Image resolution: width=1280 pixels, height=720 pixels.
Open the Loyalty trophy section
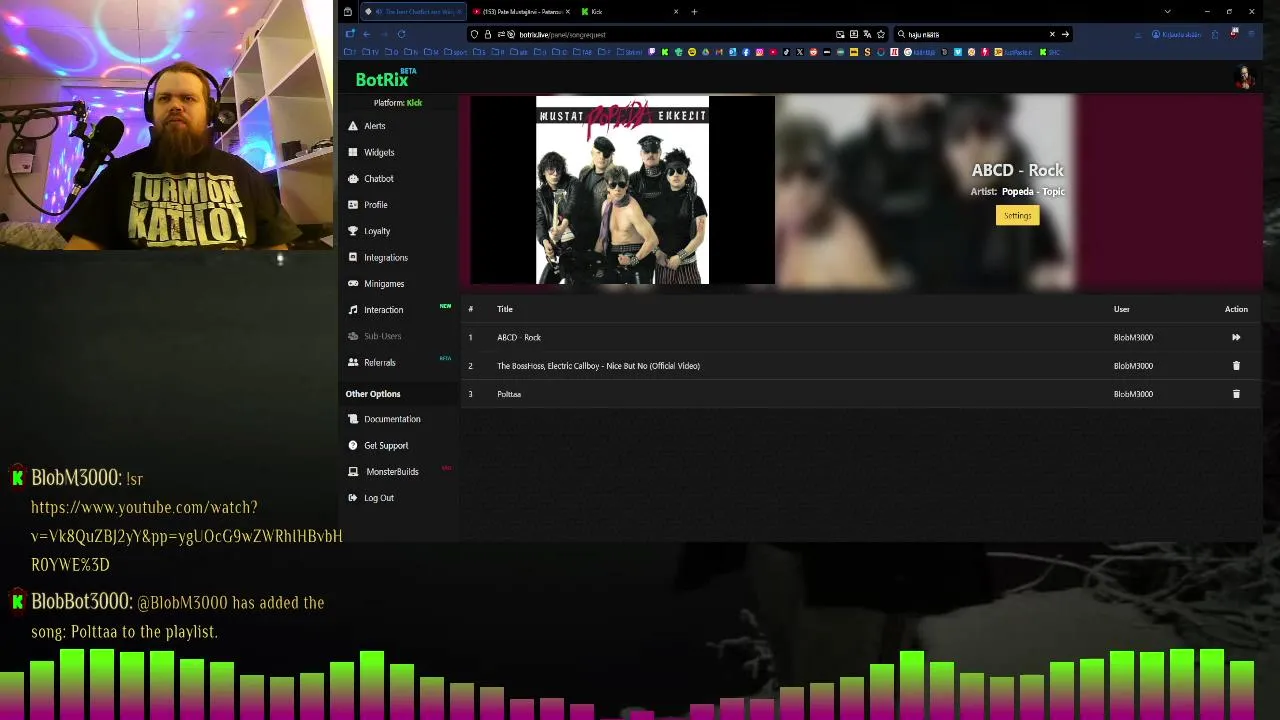point(369,231)
